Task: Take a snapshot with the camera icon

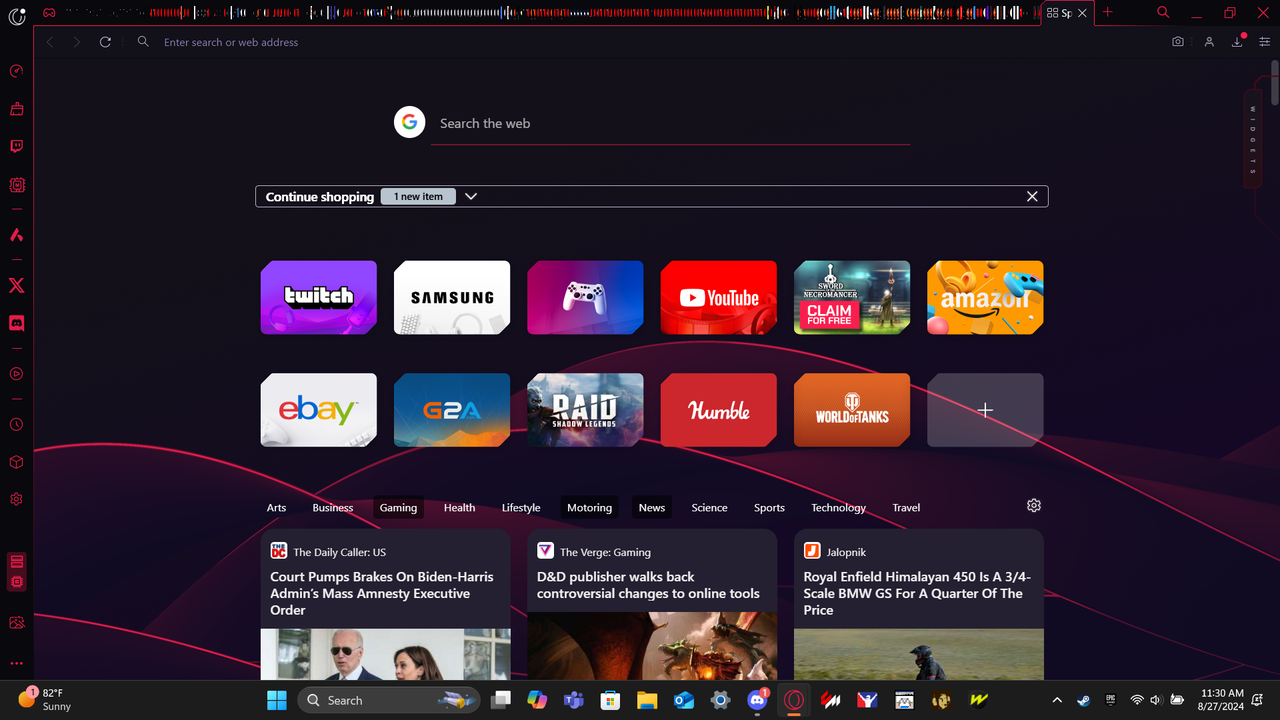Action: (1177, 41)
